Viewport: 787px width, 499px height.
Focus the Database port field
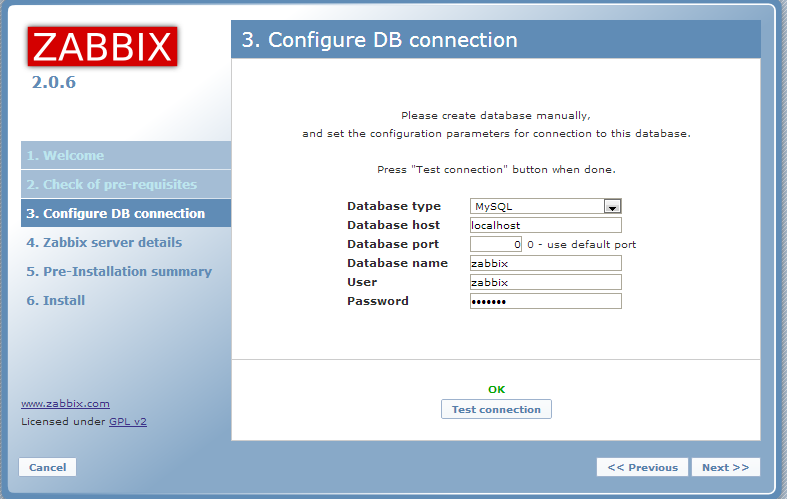496,244
